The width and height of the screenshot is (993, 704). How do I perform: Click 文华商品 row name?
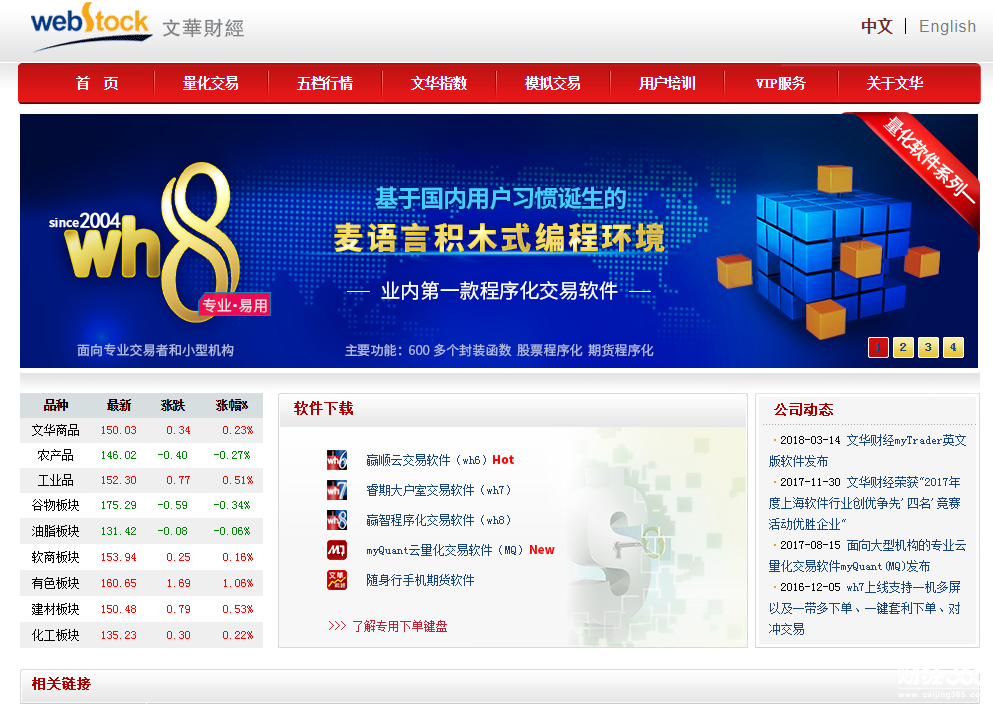tap(56, 431)
